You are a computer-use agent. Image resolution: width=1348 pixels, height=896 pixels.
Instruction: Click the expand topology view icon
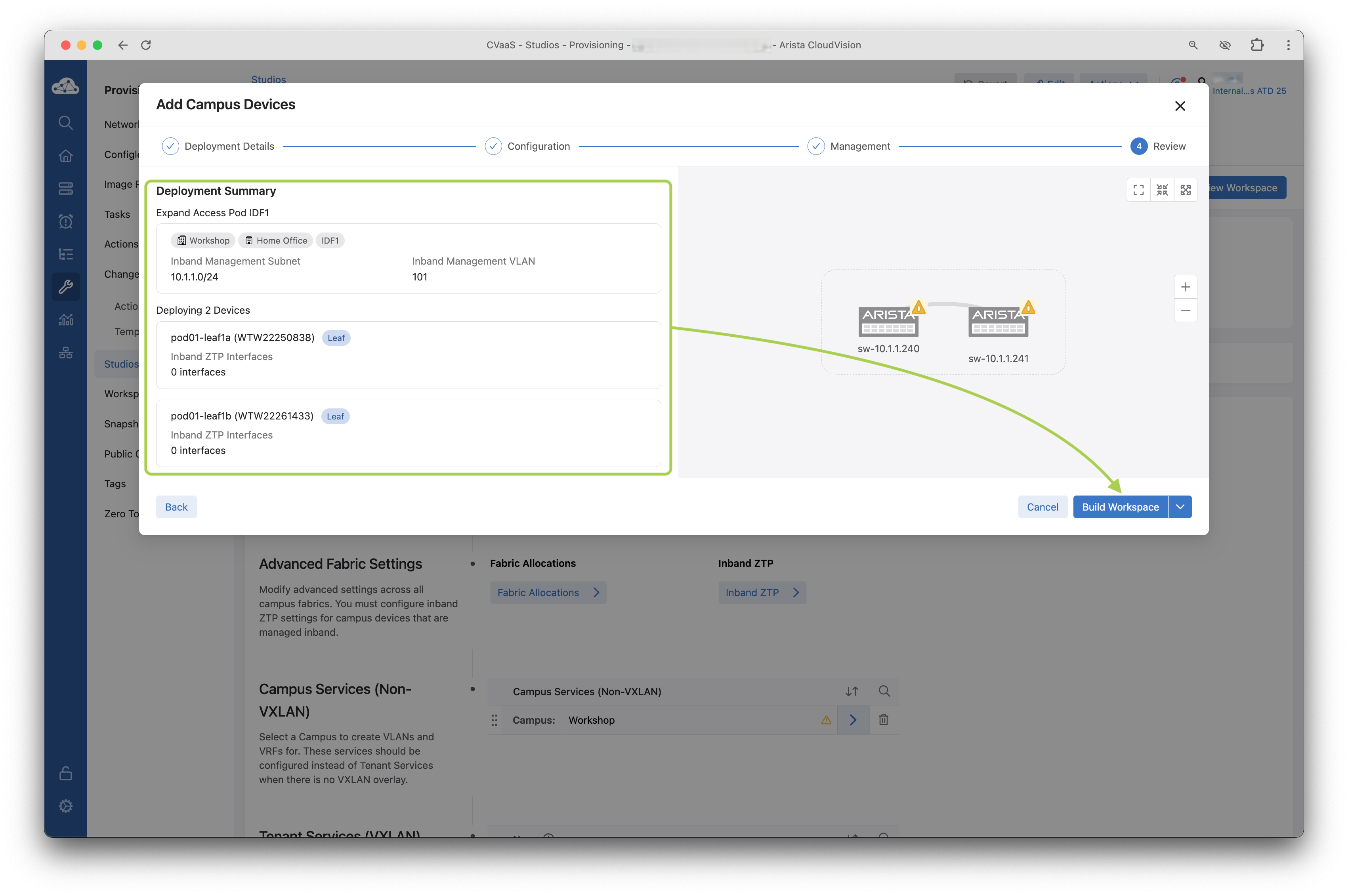(1185, 190)
